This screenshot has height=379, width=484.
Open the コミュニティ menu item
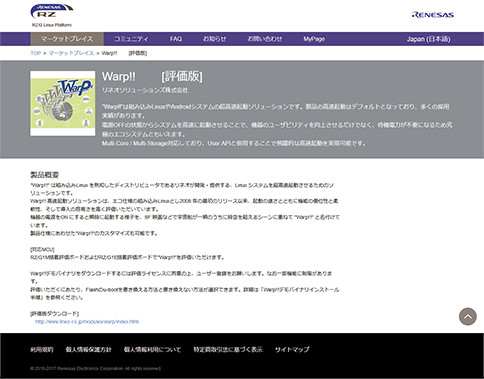coord(131,39)
